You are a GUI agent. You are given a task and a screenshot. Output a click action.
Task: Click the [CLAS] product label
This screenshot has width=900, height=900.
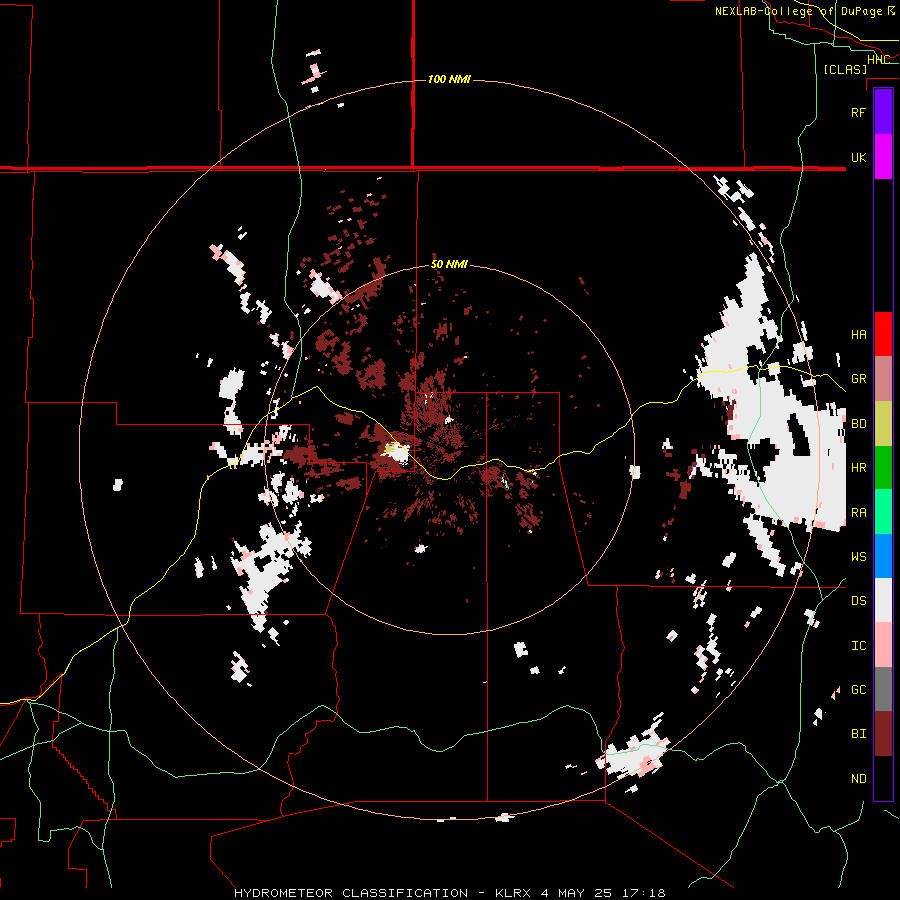click(845, 69)
